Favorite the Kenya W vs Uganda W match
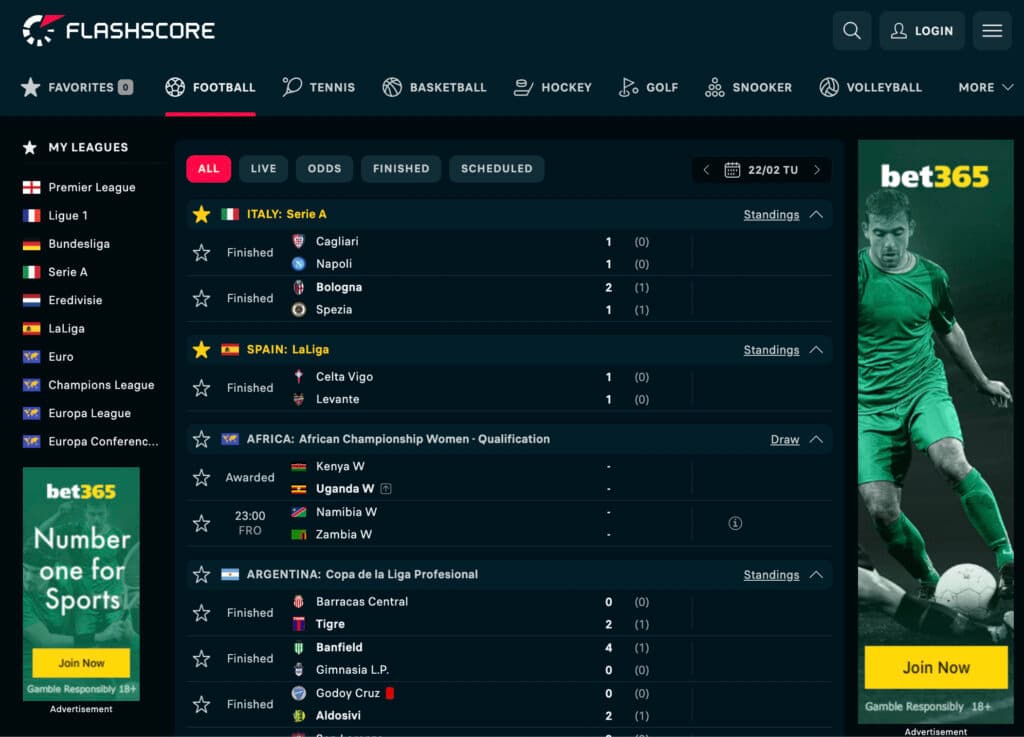1024x737 pixels. [x=201, y=477]
